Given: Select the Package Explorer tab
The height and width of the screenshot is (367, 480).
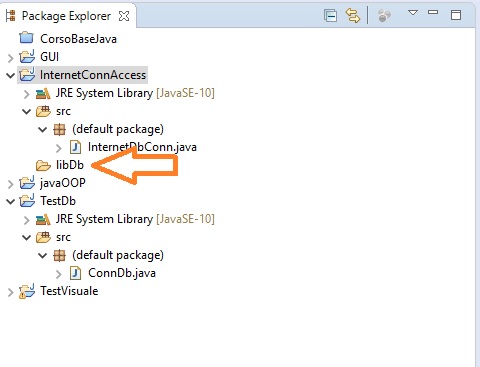Looking at the screenshot, I should [68, 16].
